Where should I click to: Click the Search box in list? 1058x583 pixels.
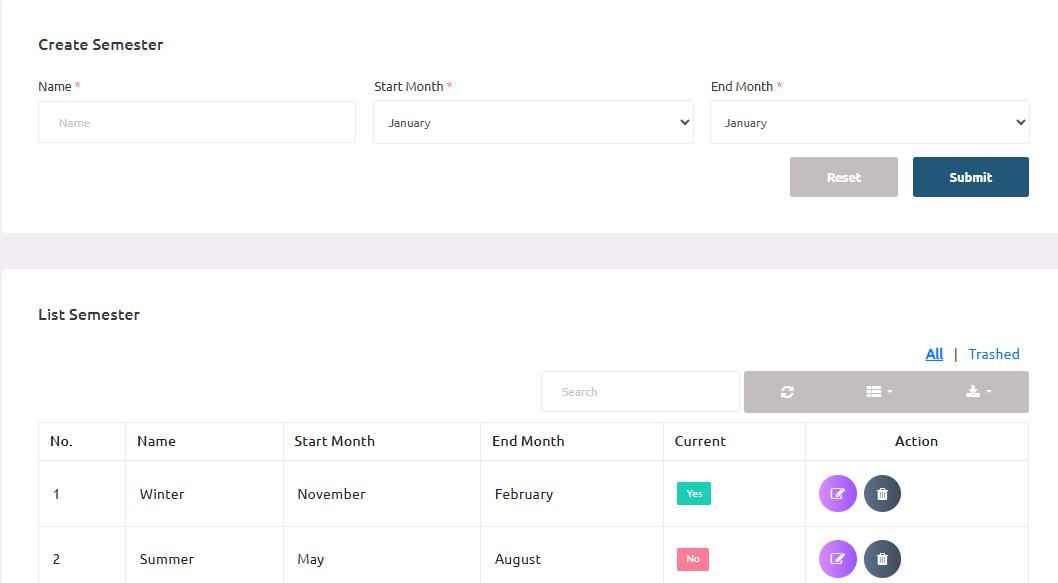pyautogui.click(x=640, y=392)
